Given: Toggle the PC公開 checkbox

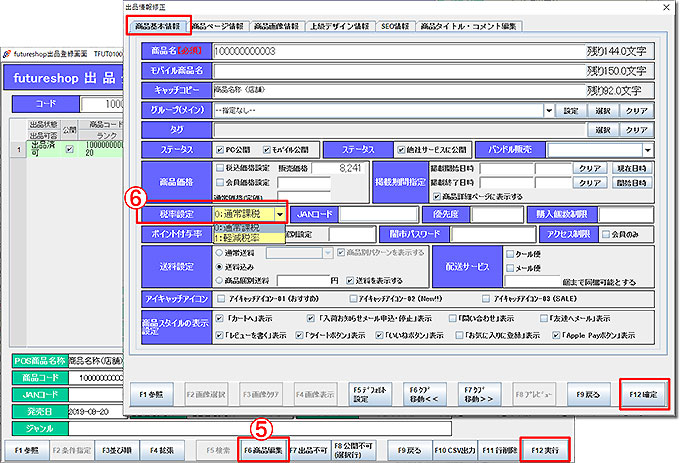Looking at the screenshot, I should point(220,149).
